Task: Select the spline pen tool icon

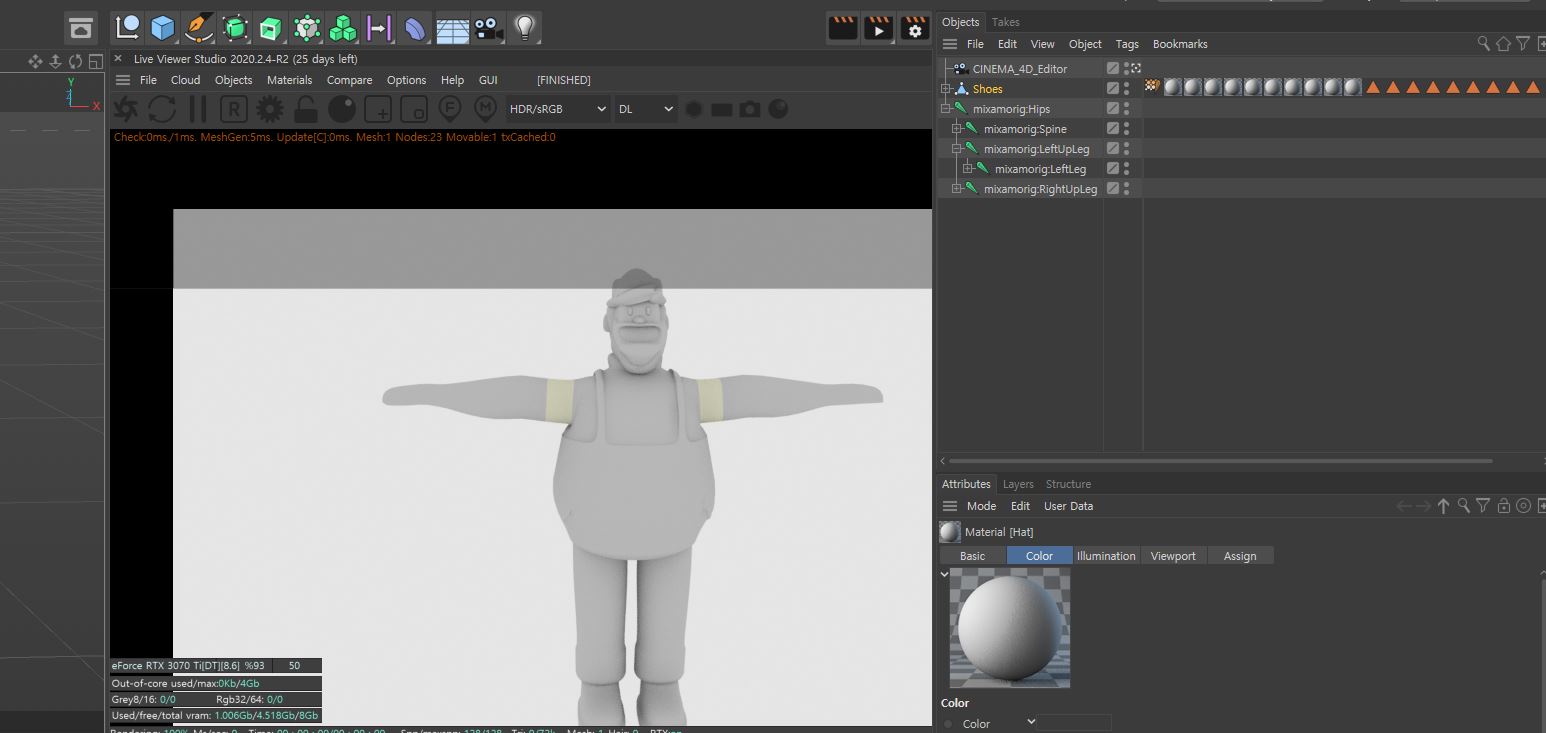Action: 199,28
